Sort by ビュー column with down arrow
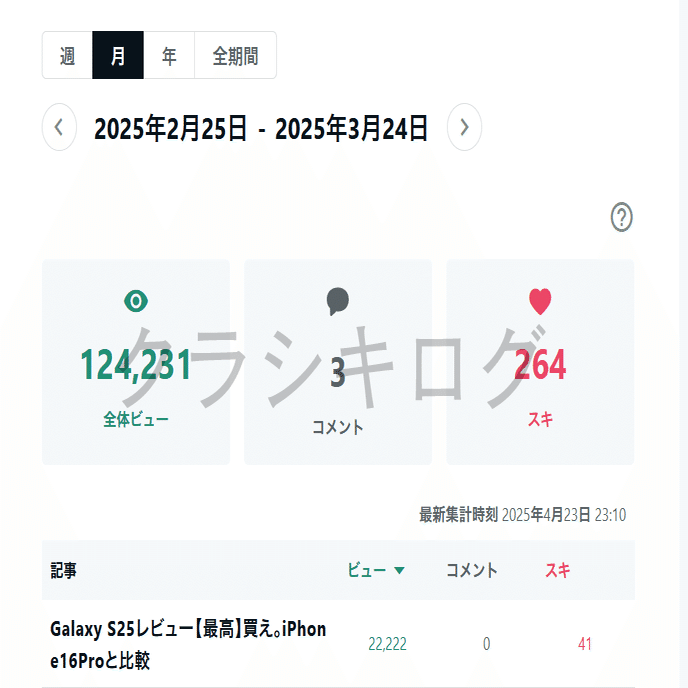688x688 pixels. [x=376, y=571]
